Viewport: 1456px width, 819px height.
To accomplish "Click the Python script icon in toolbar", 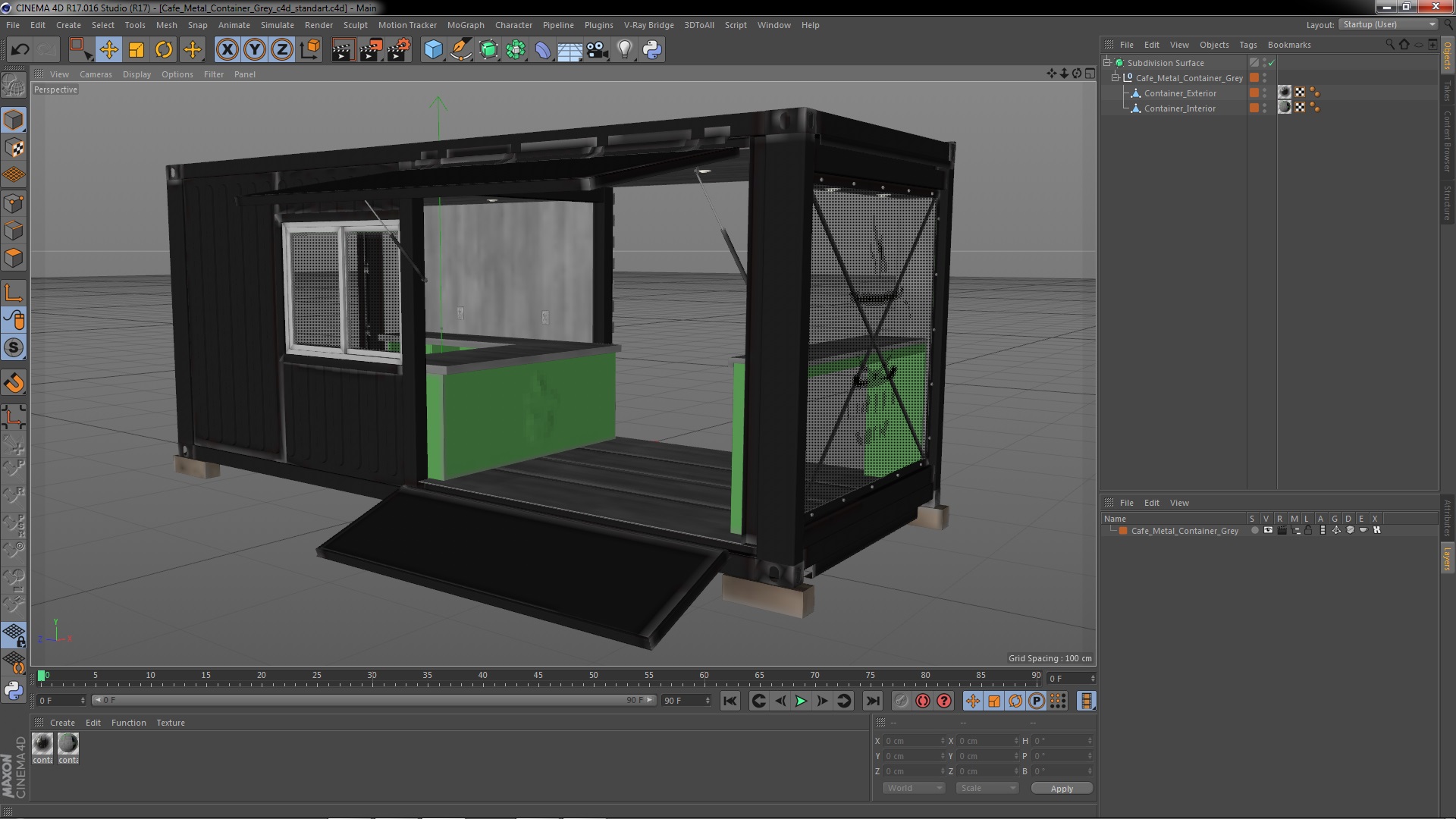I will click(x=652, y=50).
